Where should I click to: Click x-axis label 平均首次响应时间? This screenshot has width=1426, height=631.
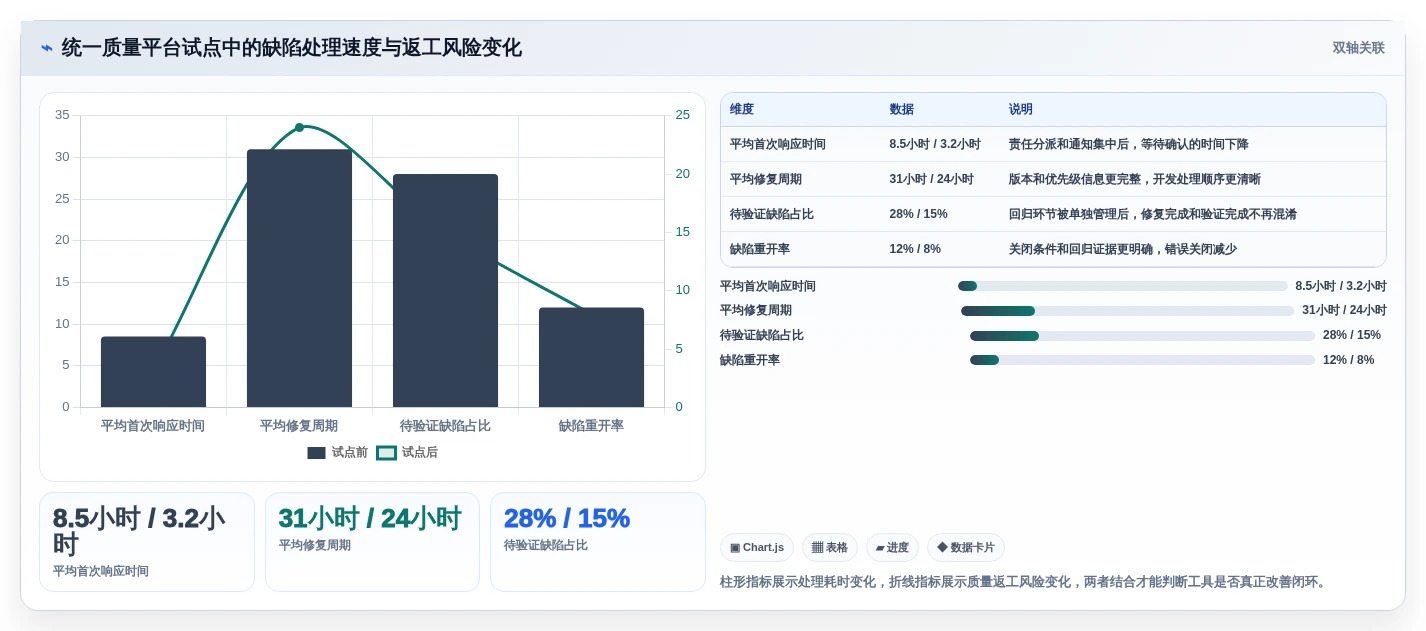[153, 426]
